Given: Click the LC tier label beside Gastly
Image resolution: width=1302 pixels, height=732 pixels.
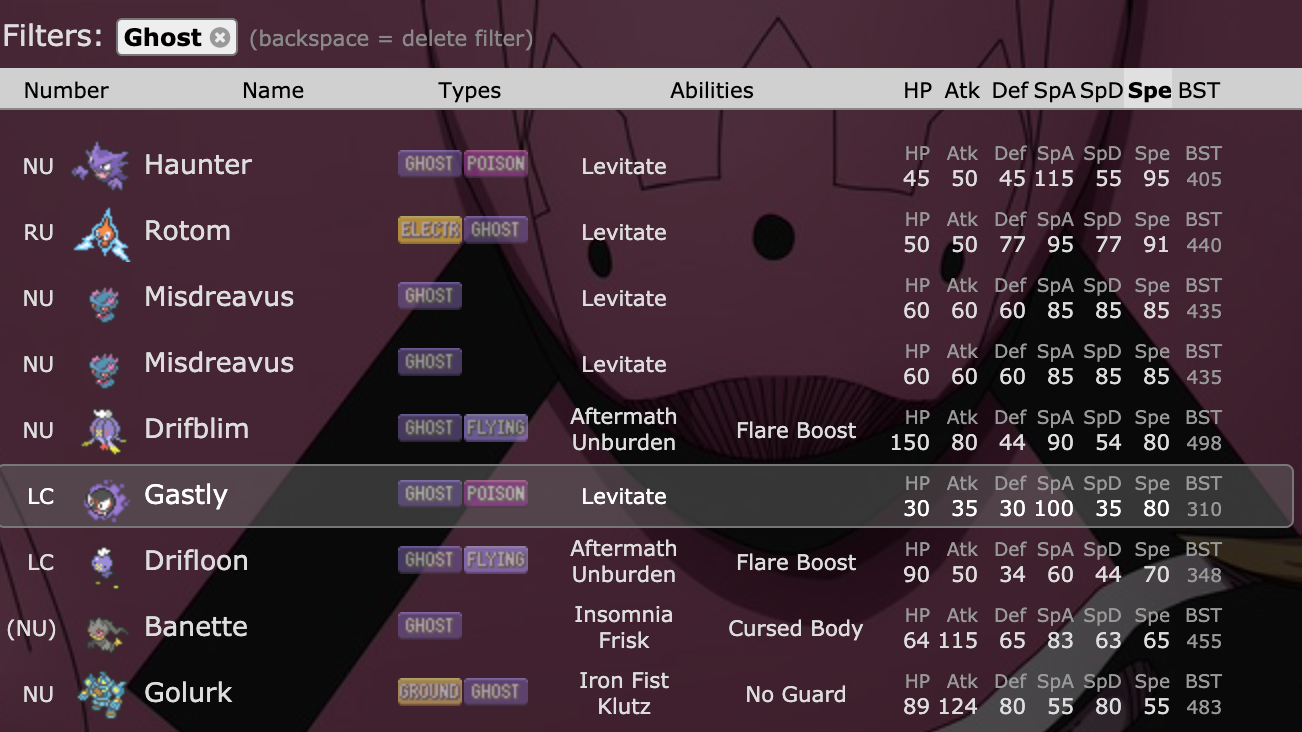Looking at the screenshot, I should 40,496.
